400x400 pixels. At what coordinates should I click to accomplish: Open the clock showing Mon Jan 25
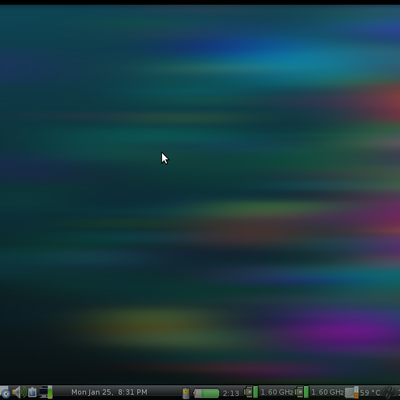tap(109, 392)
